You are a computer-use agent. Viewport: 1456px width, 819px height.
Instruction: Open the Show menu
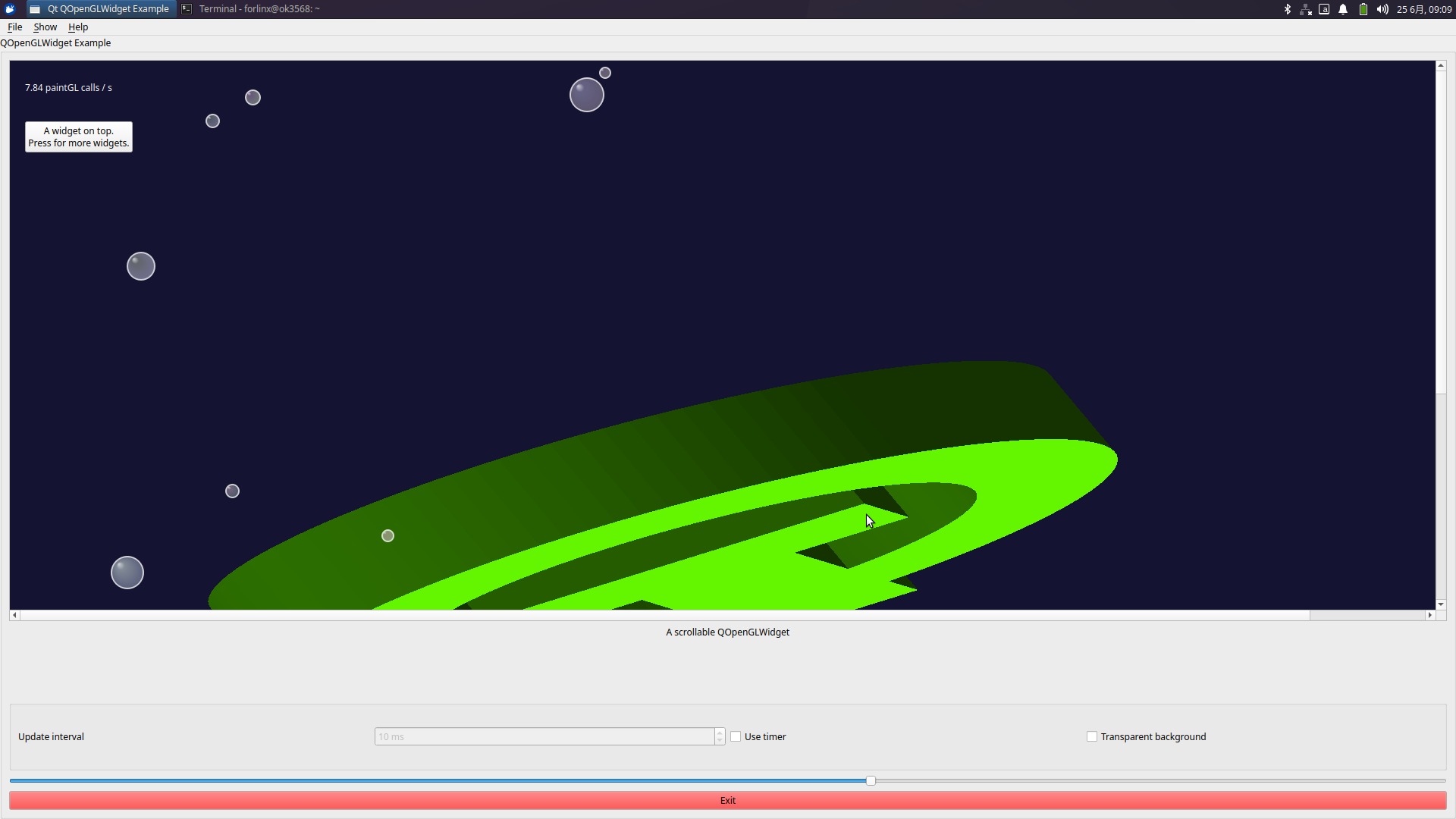click(x=45, y=27)
